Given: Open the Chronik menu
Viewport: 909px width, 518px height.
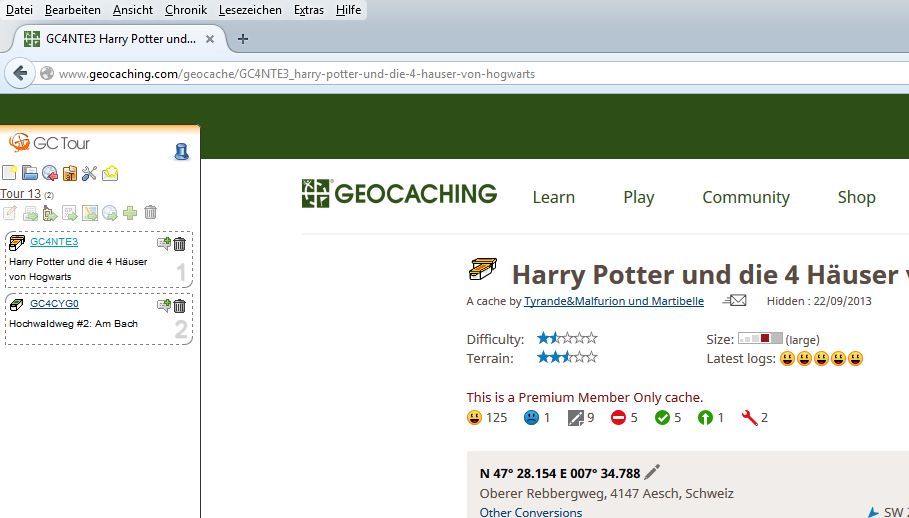Looking at the screenshot, I should pyautogui.click(x=186, y=10).
